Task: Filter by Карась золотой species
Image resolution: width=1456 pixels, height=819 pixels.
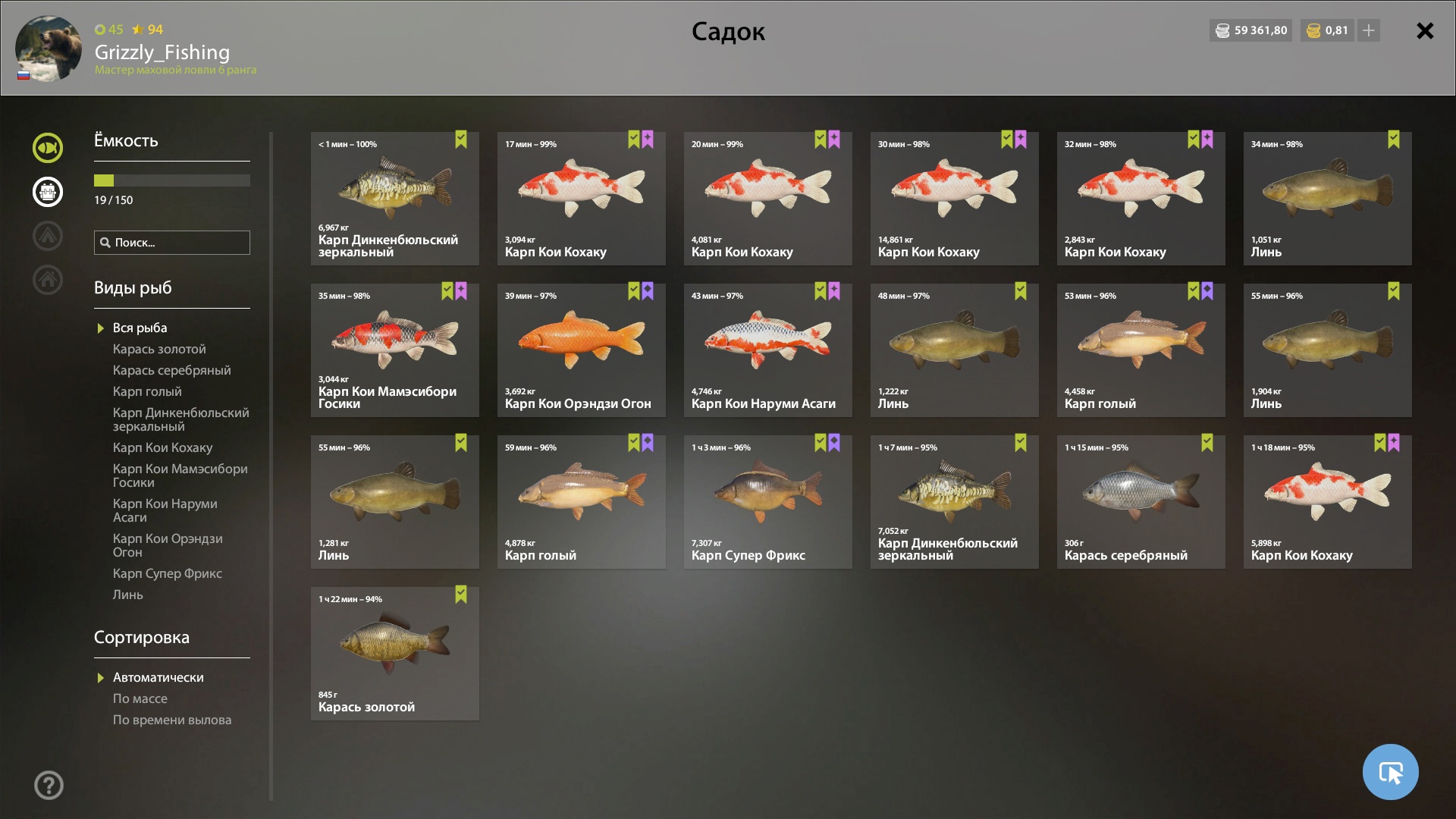Action: (x=159, y=349)
